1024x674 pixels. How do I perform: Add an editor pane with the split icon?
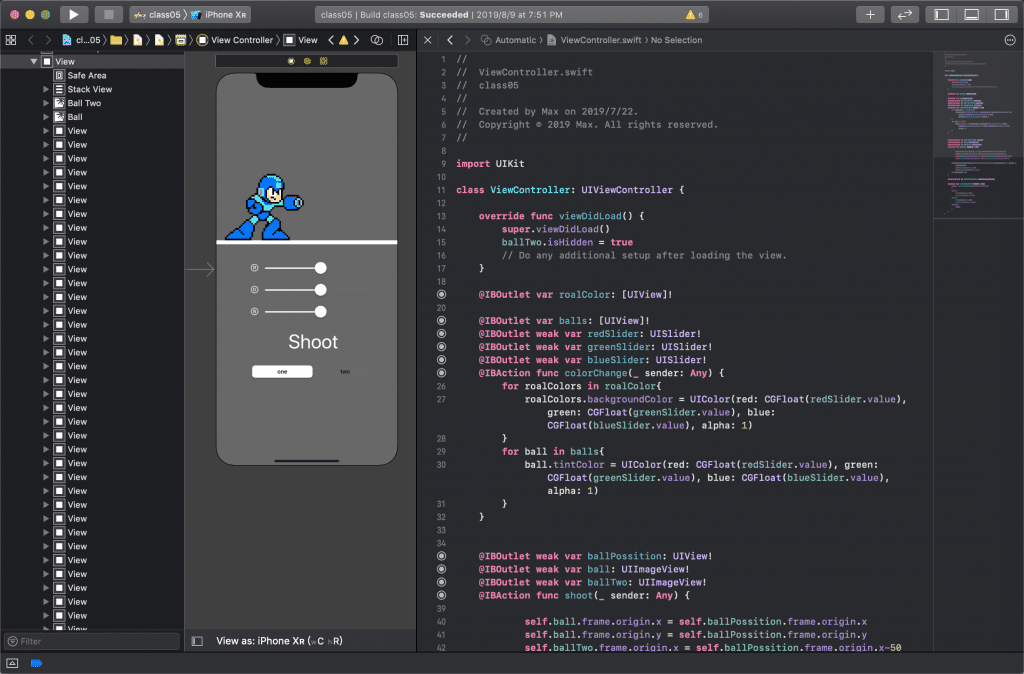point(403,40)
